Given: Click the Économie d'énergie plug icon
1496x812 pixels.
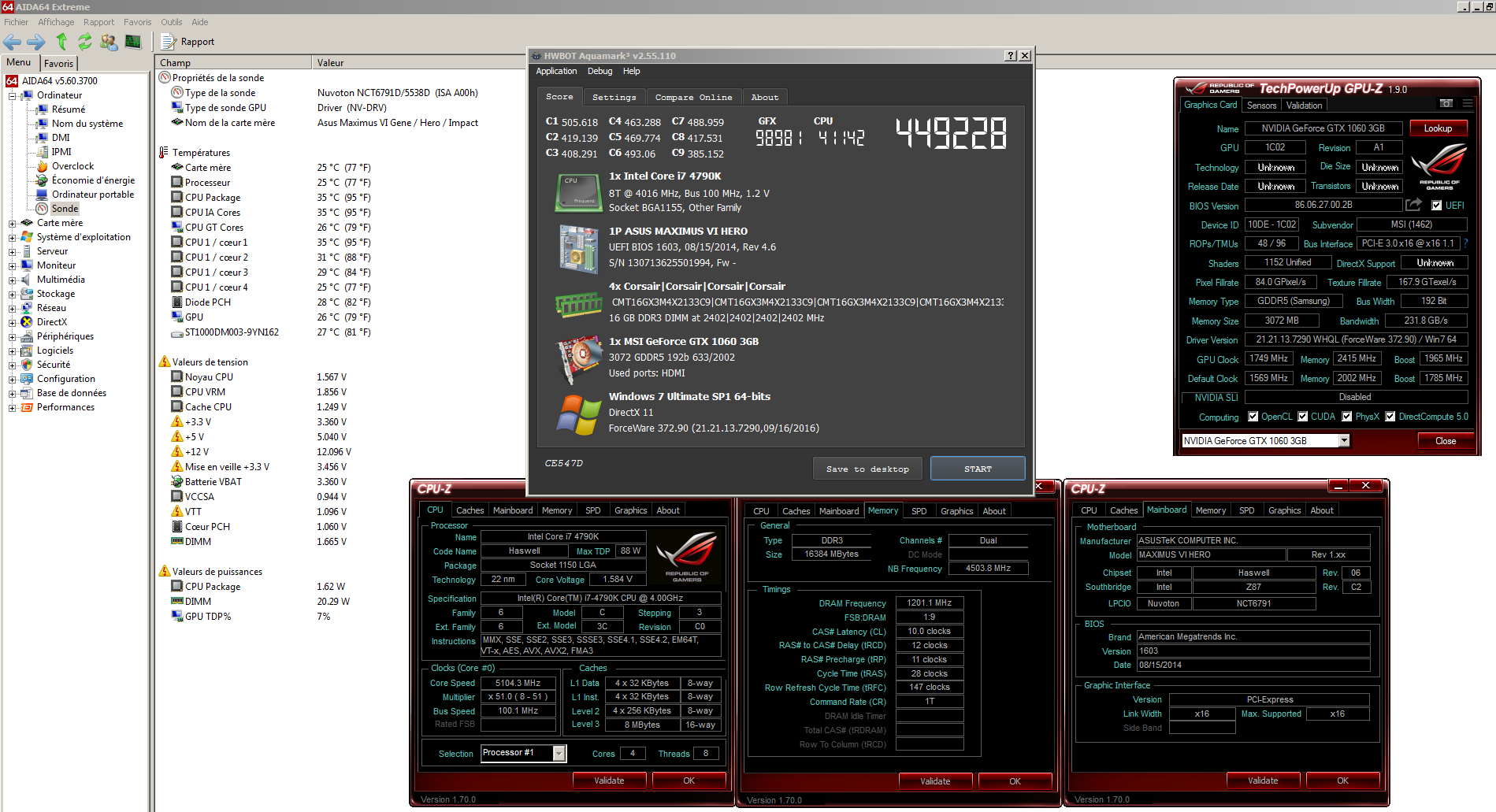Looking at the screenshot, I should 43,180.
